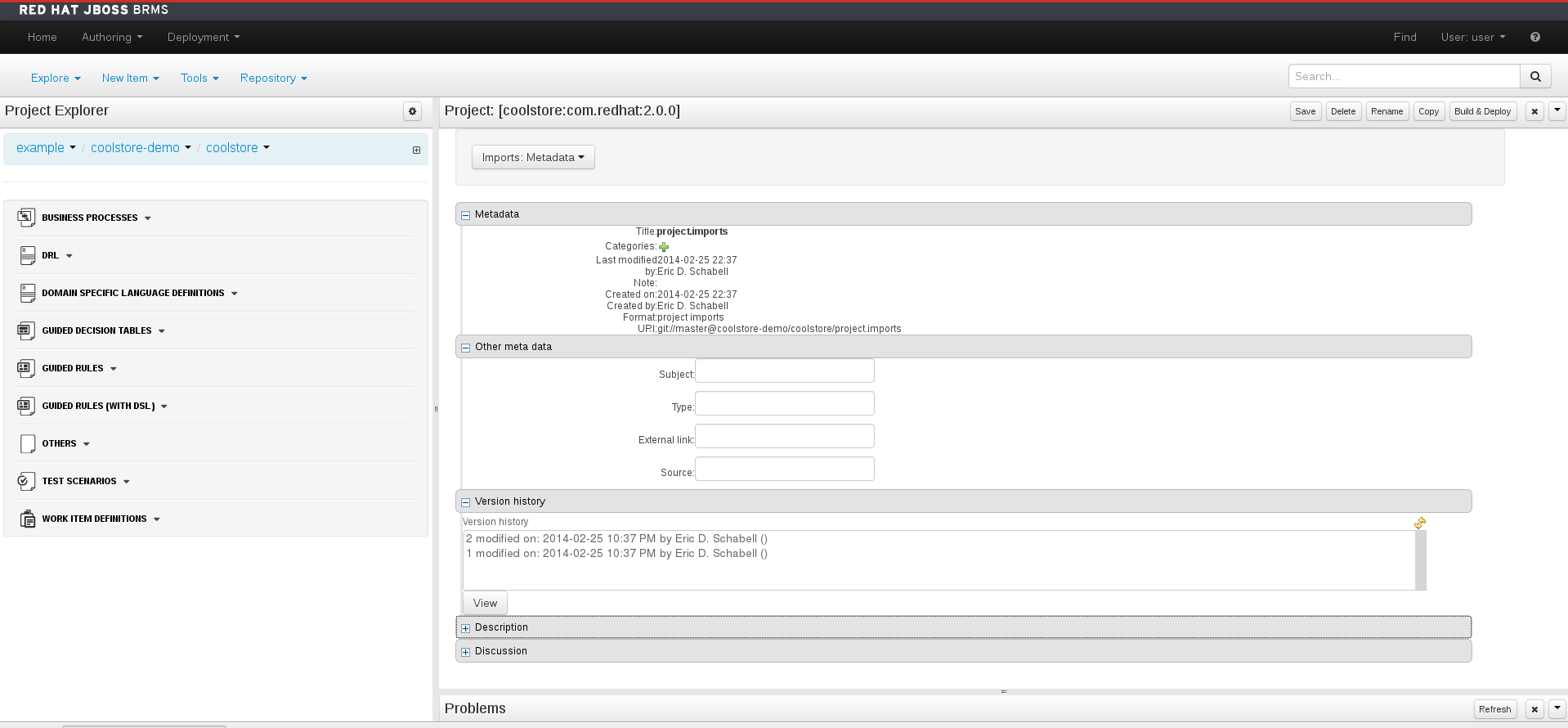Screen dimensions: 1568x728
Task: Click the Business Processes category icon
Action: click(26, 217)
